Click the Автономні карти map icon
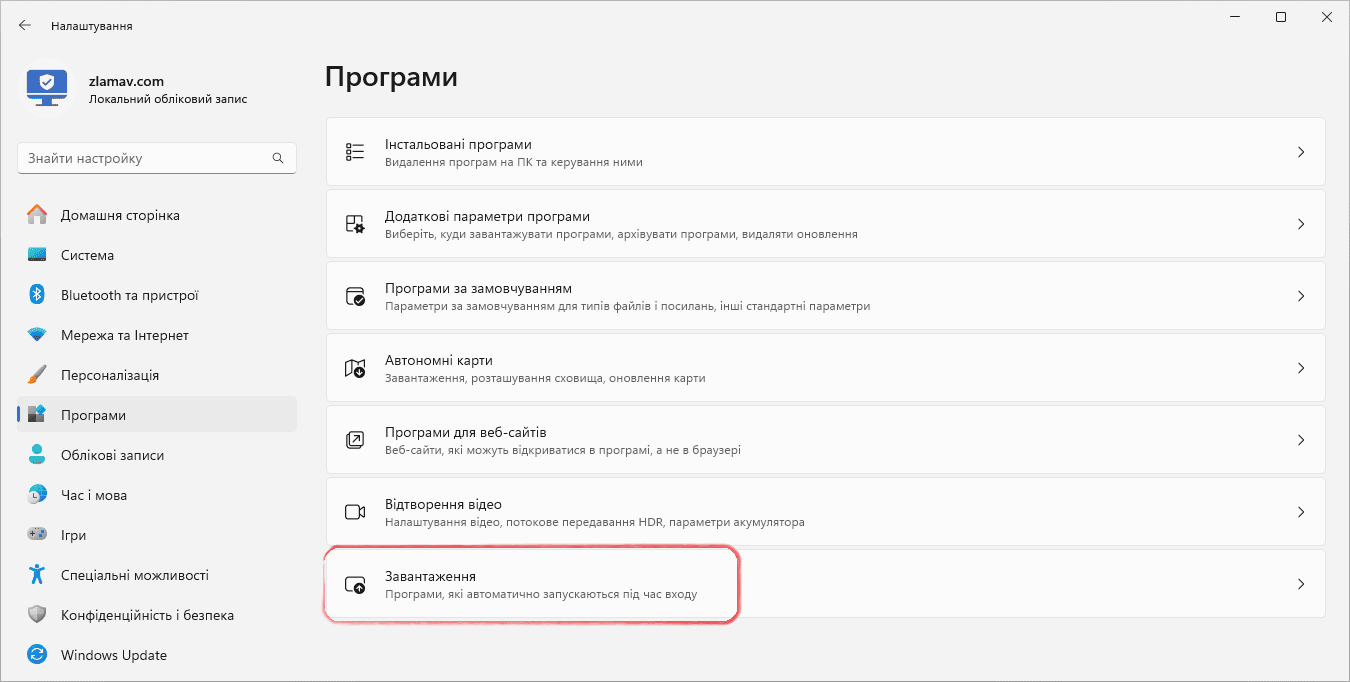 coord(355,368)
